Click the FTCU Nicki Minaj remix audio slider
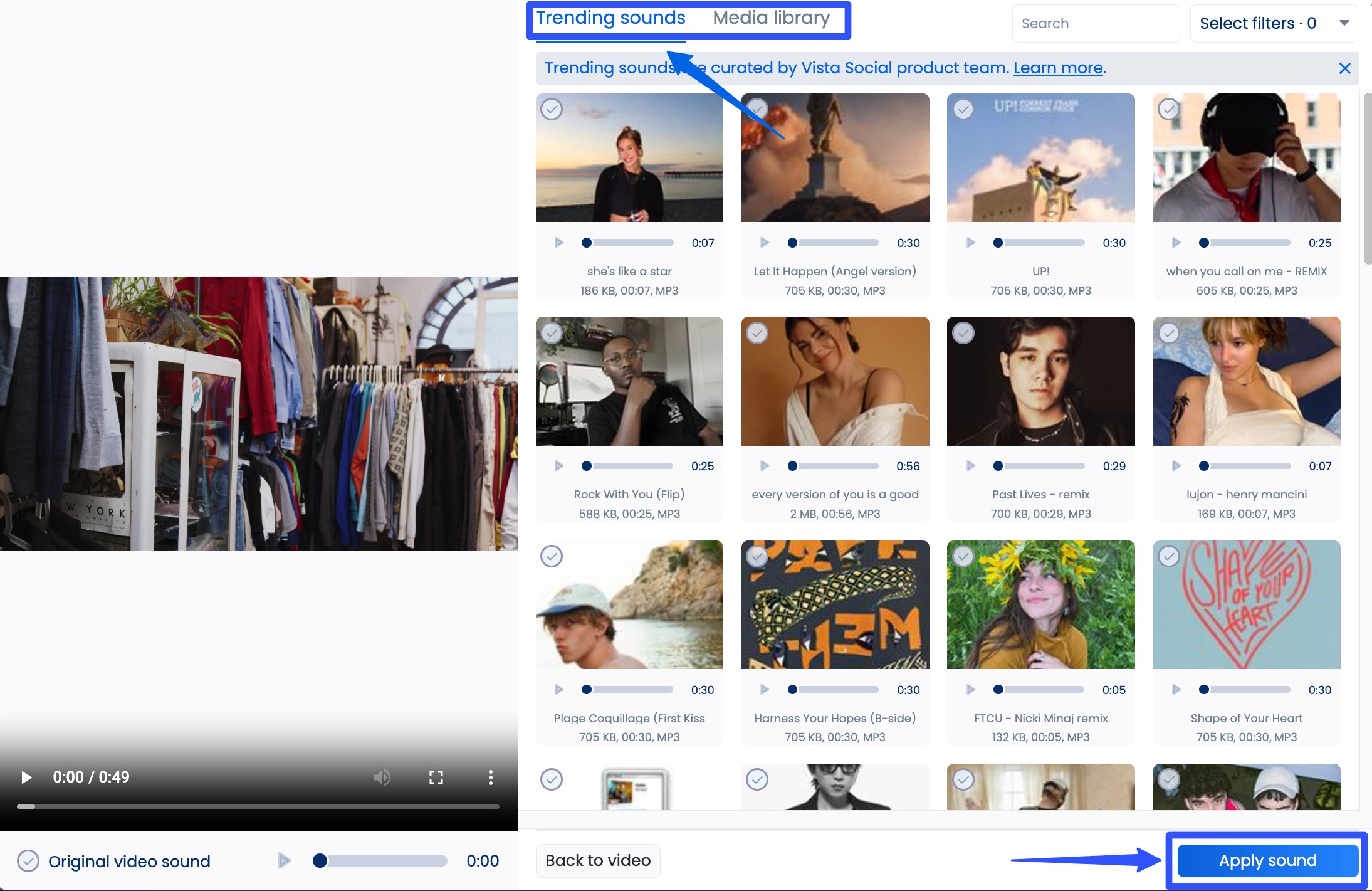The height and width of the screenshot is (891, 1372). tap(1040, 690)
